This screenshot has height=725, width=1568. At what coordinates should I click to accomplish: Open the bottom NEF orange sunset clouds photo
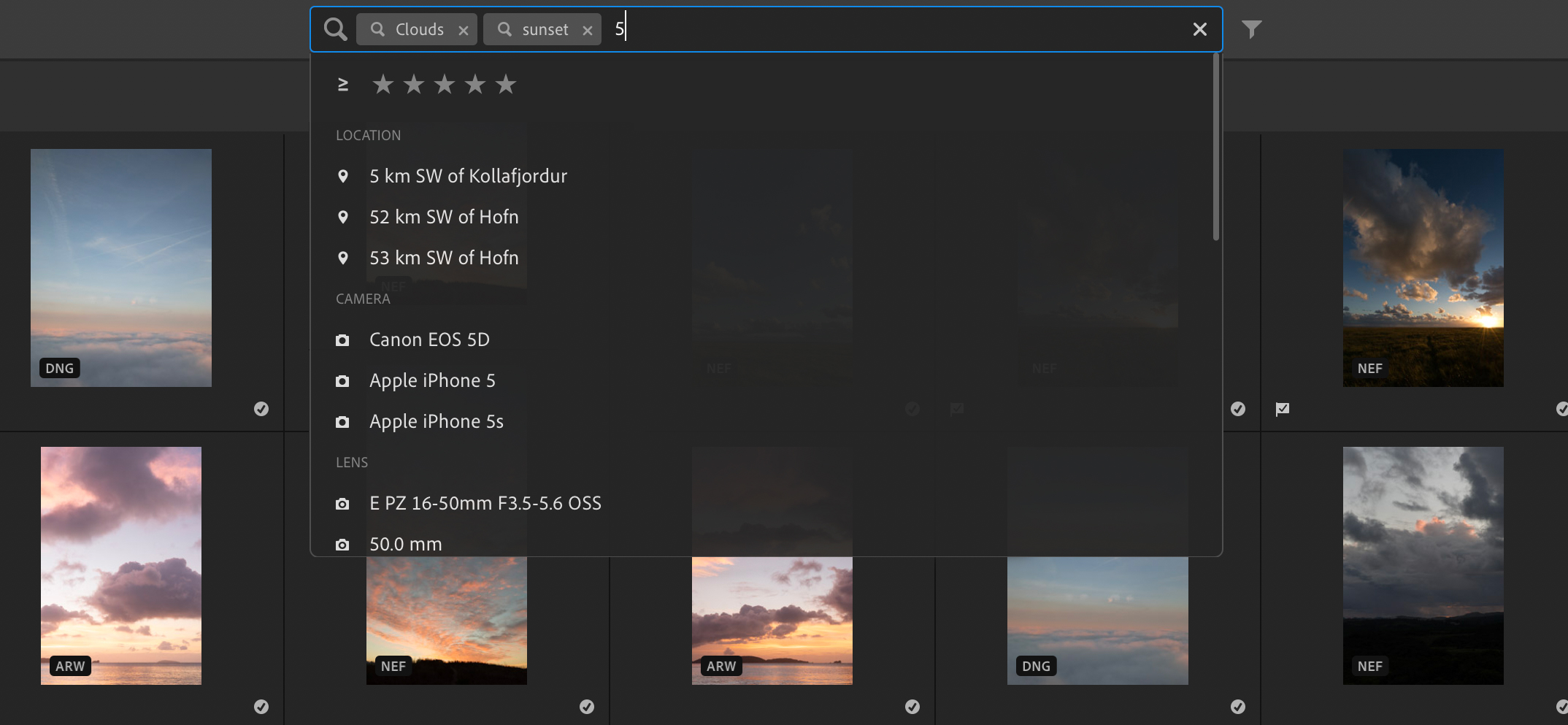447,621
